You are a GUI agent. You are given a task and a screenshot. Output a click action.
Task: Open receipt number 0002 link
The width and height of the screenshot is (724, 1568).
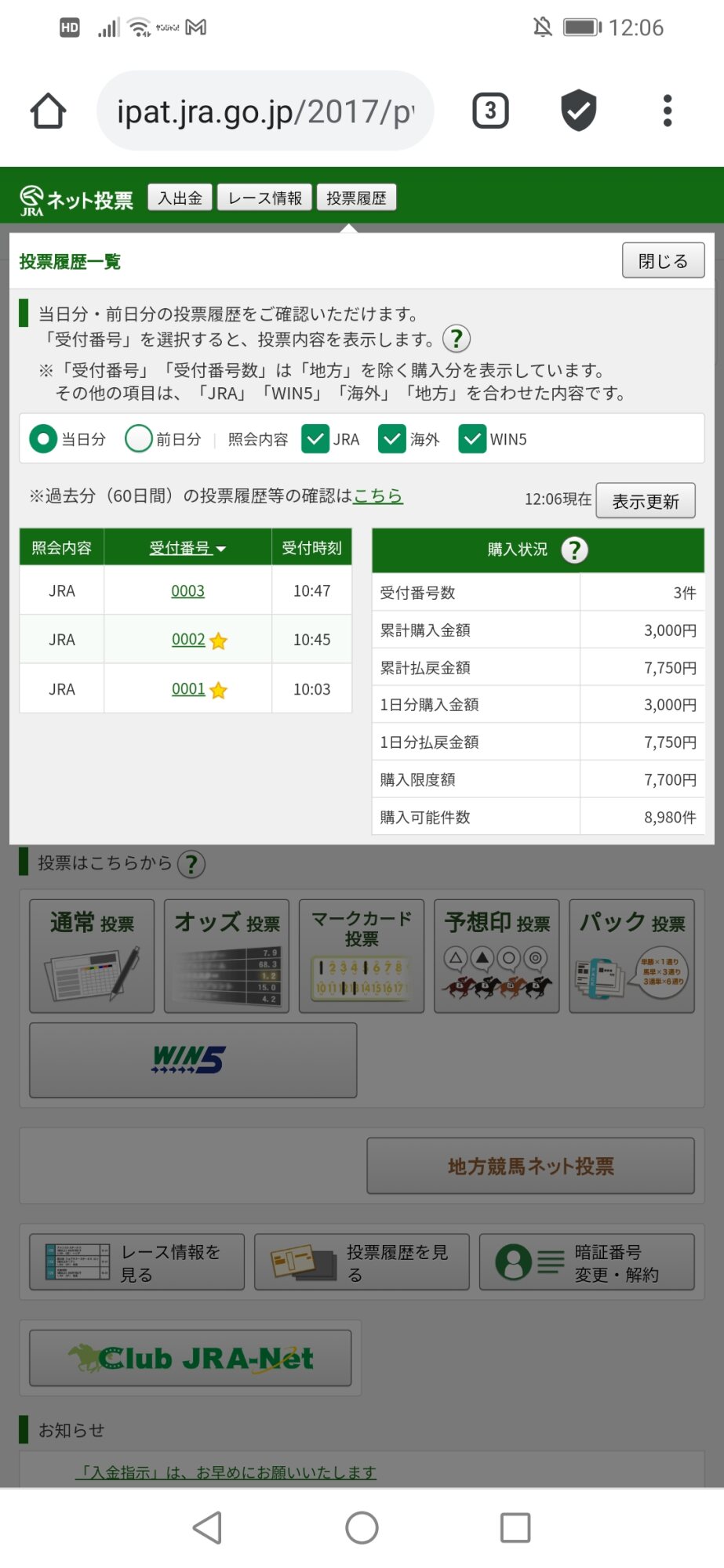188,640
